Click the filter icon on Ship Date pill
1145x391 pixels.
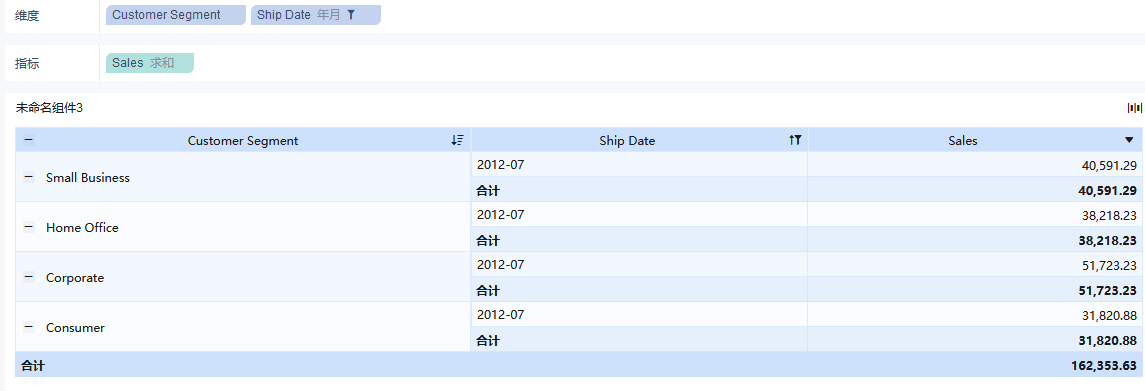(351, 15)
